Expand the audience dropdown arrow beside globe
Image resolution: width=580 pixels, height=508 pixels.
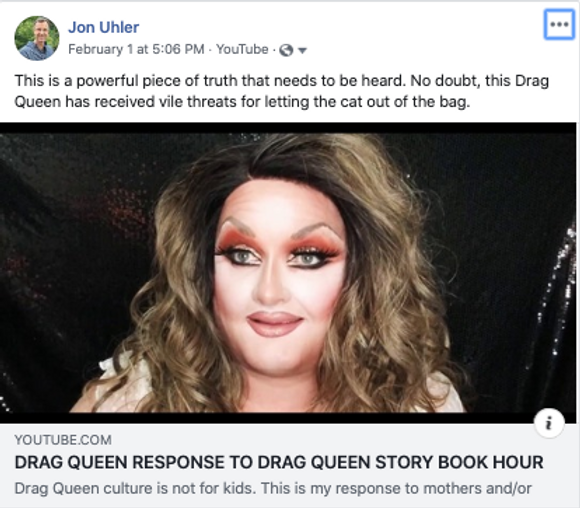tap(302, 50)
